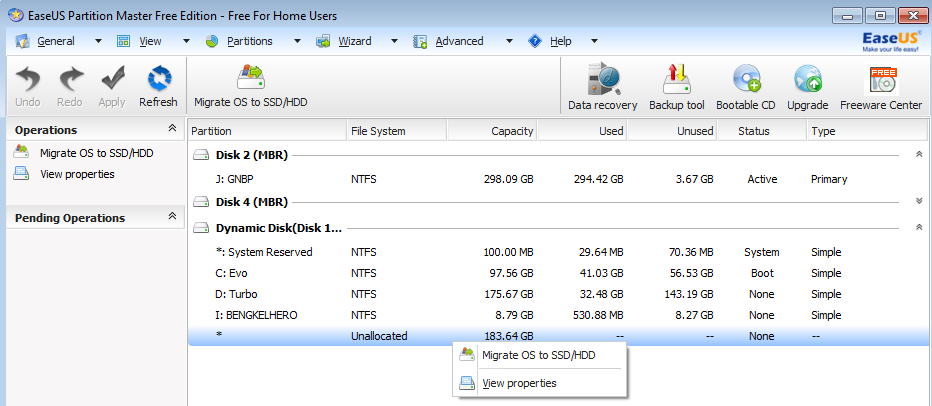This screenshot has height=406, width=932.
Task: Choose View properties in context menu
Action: click(519, 383)
